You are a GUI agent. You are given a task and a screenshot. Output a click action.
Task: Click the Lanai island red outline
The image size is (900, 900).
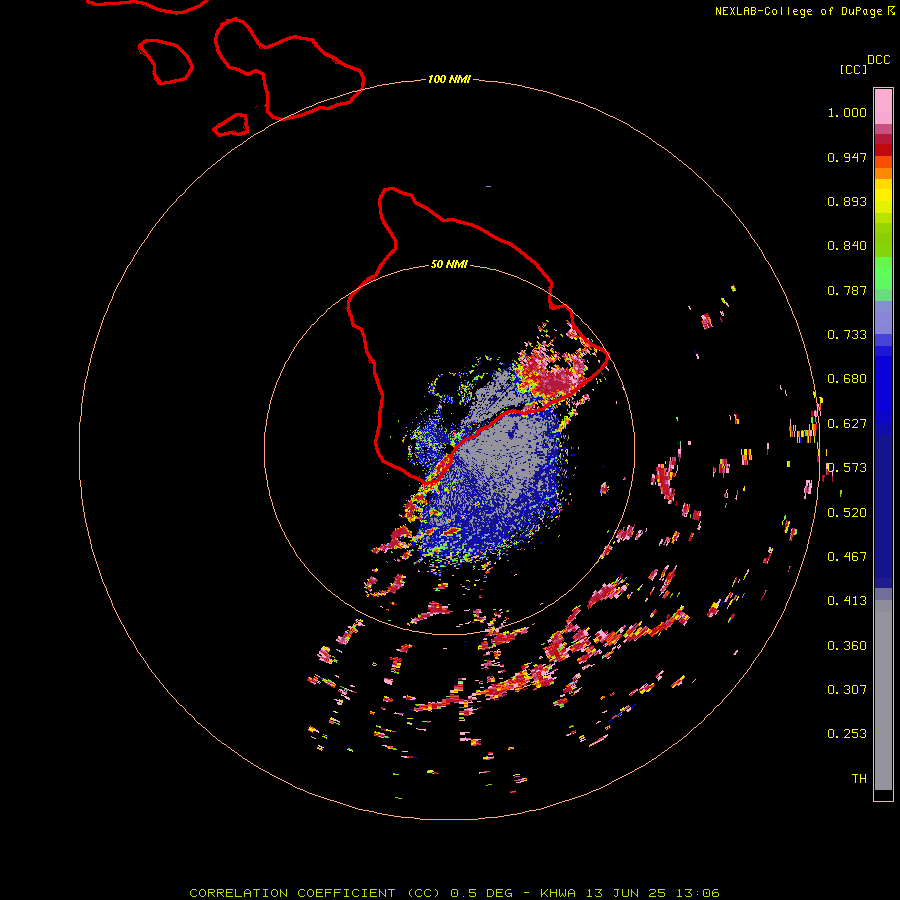[x=165, y=61]
